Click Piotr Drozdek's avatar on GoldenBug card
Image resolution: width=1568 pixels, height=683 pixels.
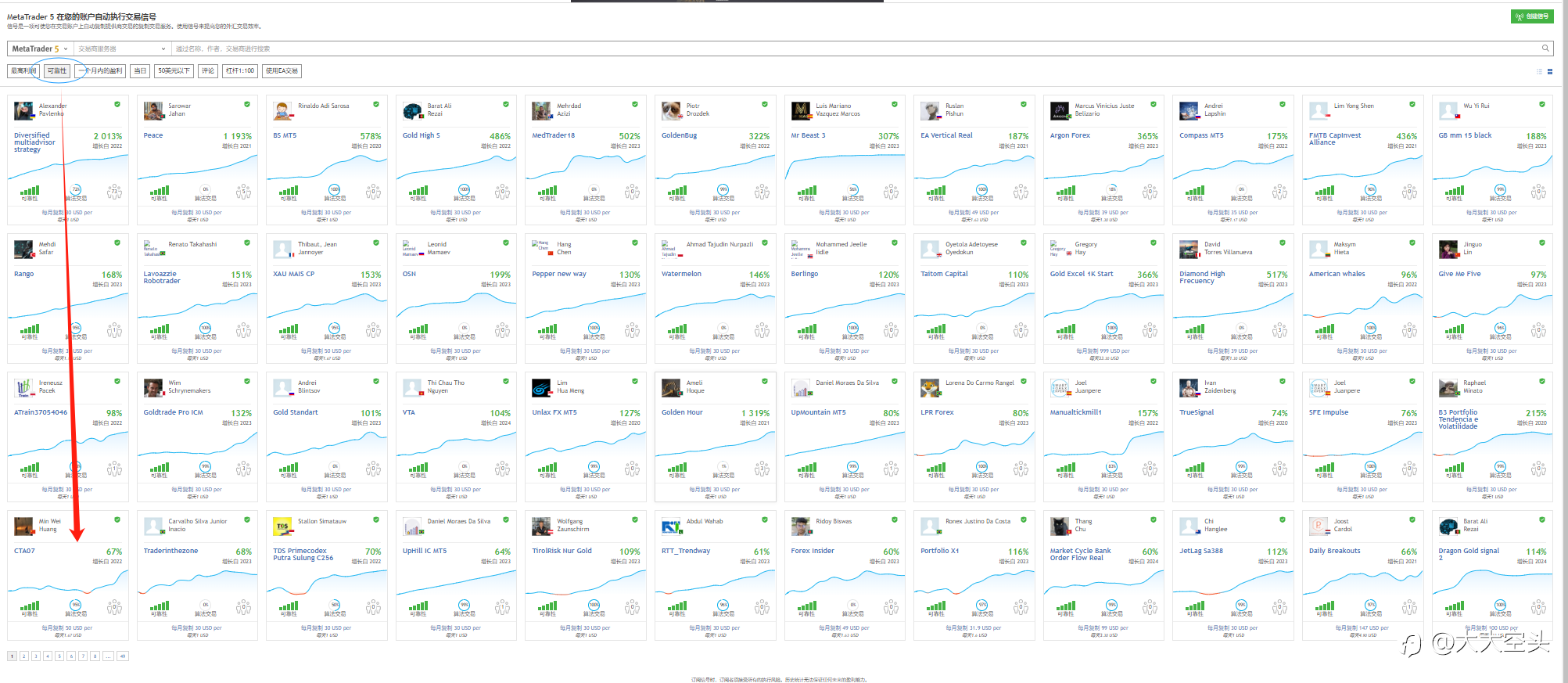pos(671,110)
